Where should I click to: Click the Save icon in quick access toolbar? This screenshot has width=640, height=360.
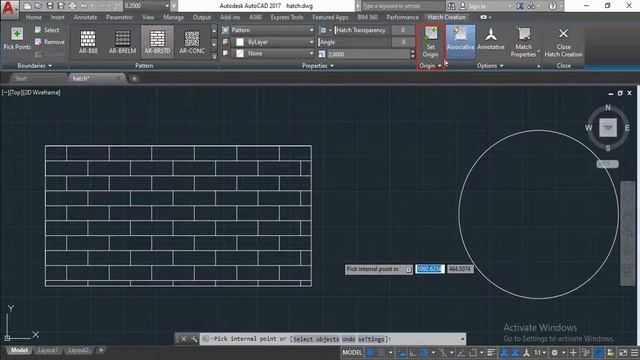click(50, 6)
